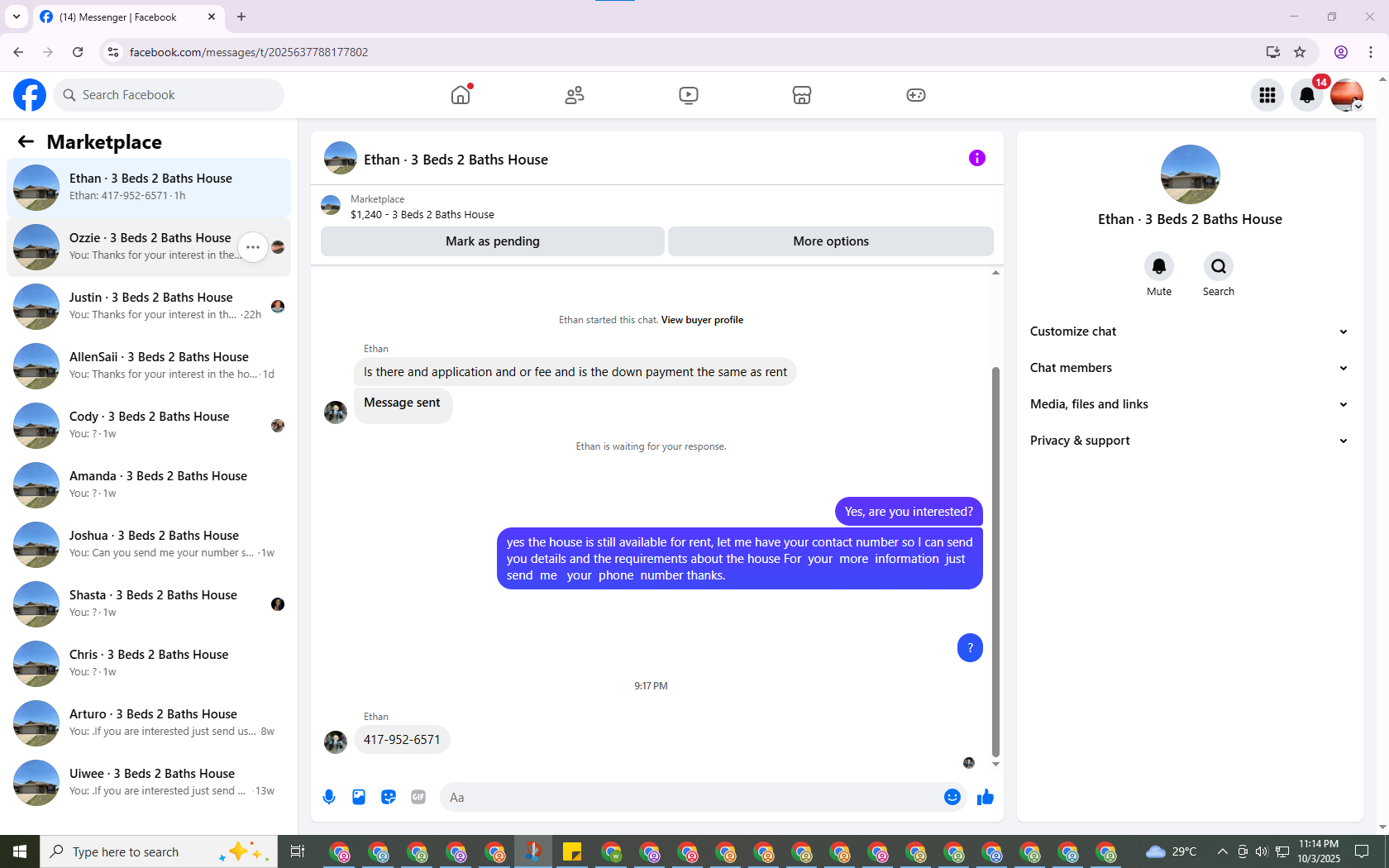The height and width of the screenshot is (868, 1389).
Task: Open Chrome tab search dropdown arrow
Action: coord(17,17)
